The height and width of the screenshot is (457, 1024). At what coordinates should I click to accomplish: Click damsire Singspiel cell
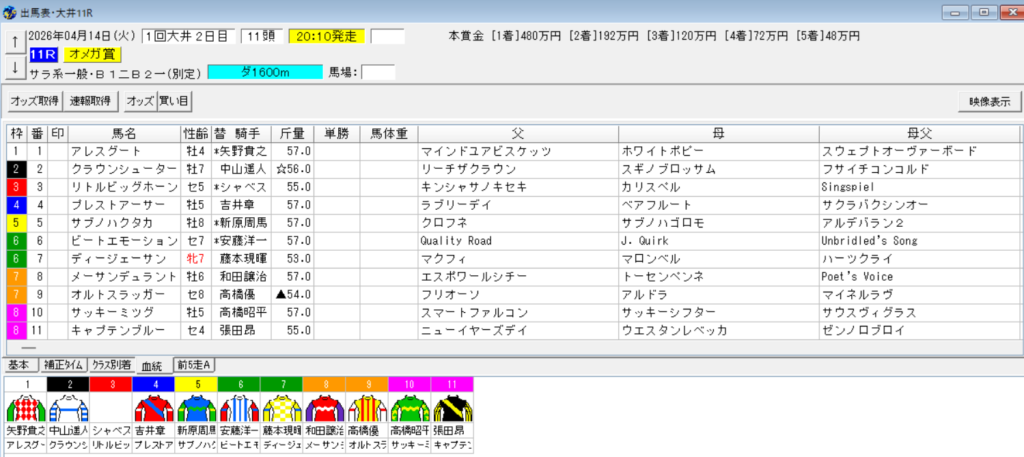click(x=919, y=187)
